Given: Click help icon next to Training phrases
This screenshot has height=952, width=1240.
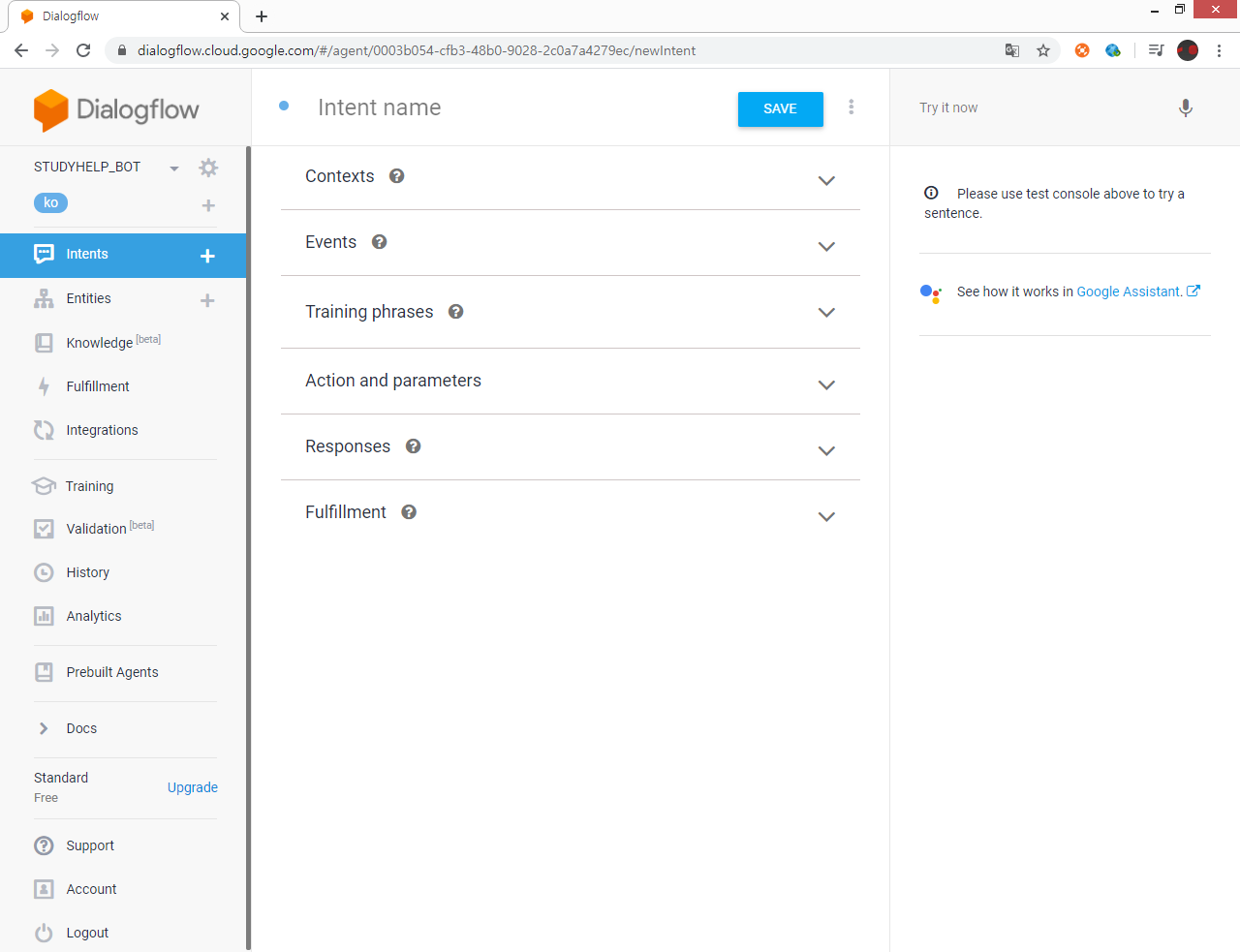Looking at the screenshot, I should [x=456, y=312].
